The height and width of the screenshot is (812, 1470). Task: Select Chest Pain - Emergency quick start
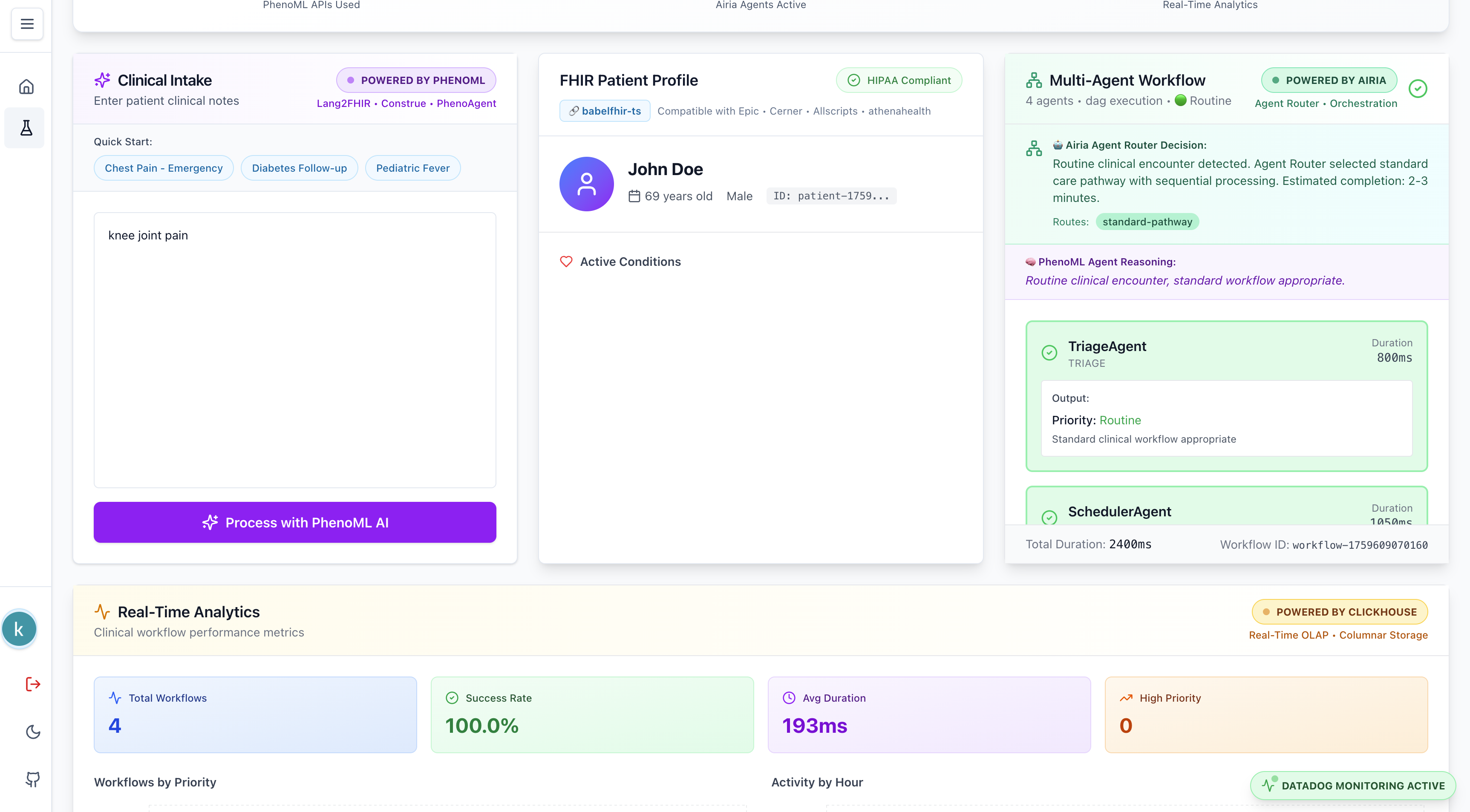[163, 168]
